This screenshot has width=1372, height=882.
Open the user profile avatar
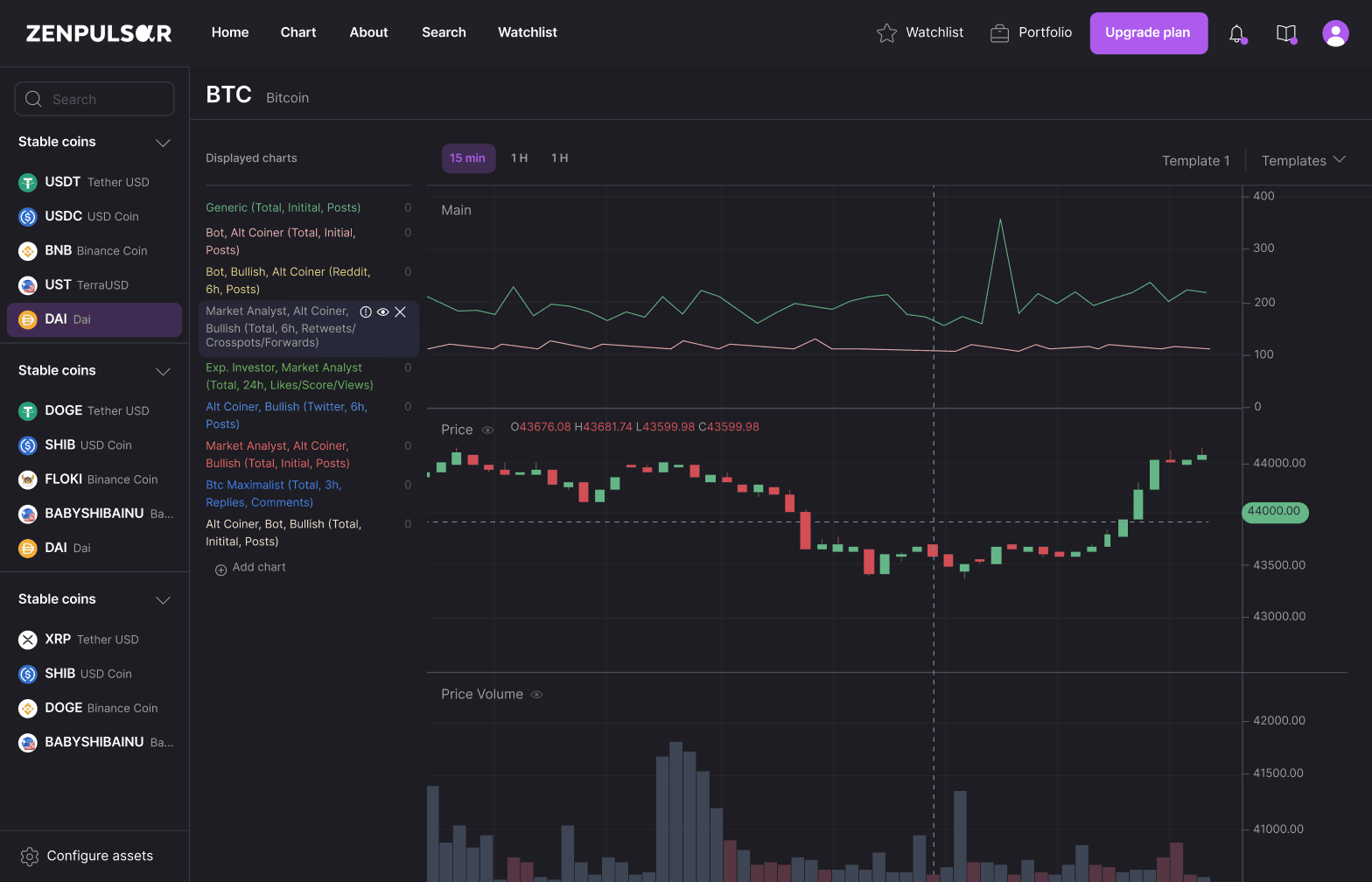pyautogui.click(x=1335, y=33)
